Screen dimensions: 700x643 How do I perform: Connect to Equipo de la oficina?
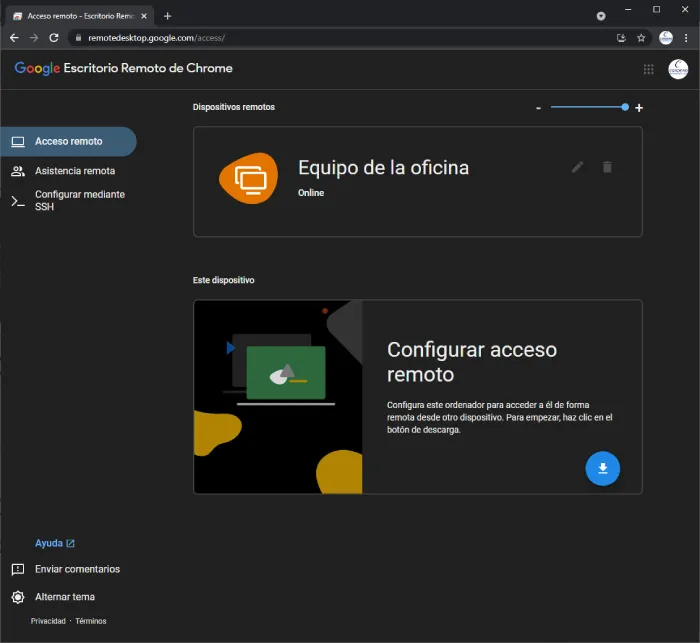pyautogui.click(x=417, y=181)
